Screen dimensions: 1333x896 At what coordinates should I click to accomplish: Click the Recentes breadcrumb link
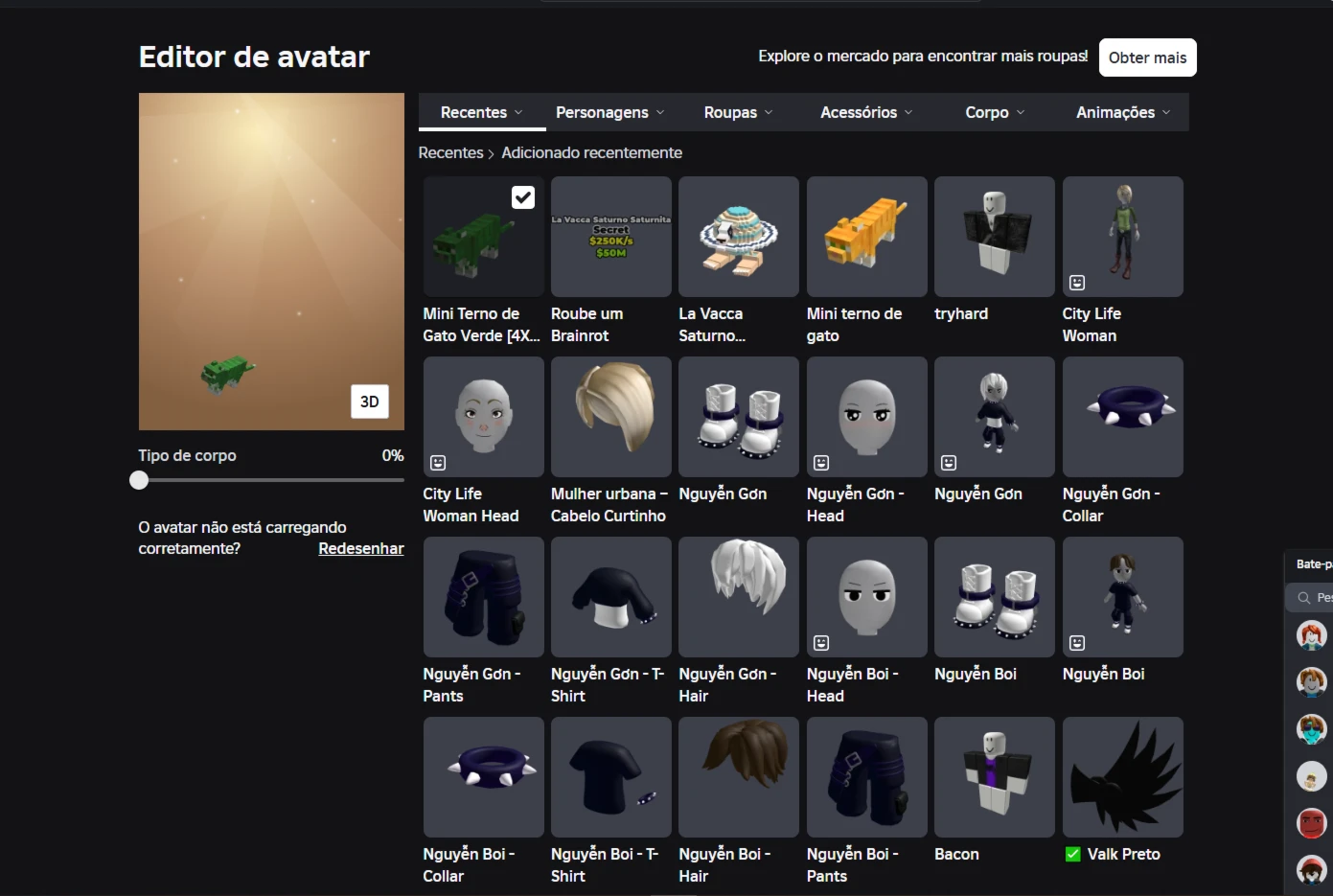(x=450, y=152)
